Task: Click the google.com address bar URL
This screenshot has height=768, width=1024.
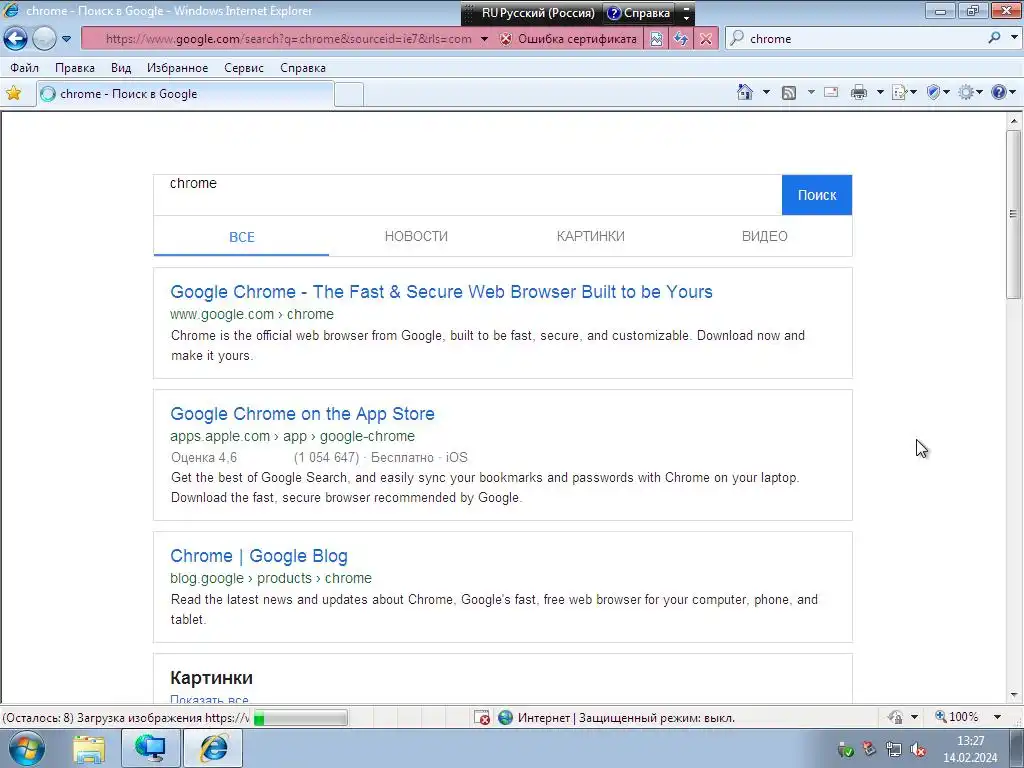Action: [x=289, y=39]
